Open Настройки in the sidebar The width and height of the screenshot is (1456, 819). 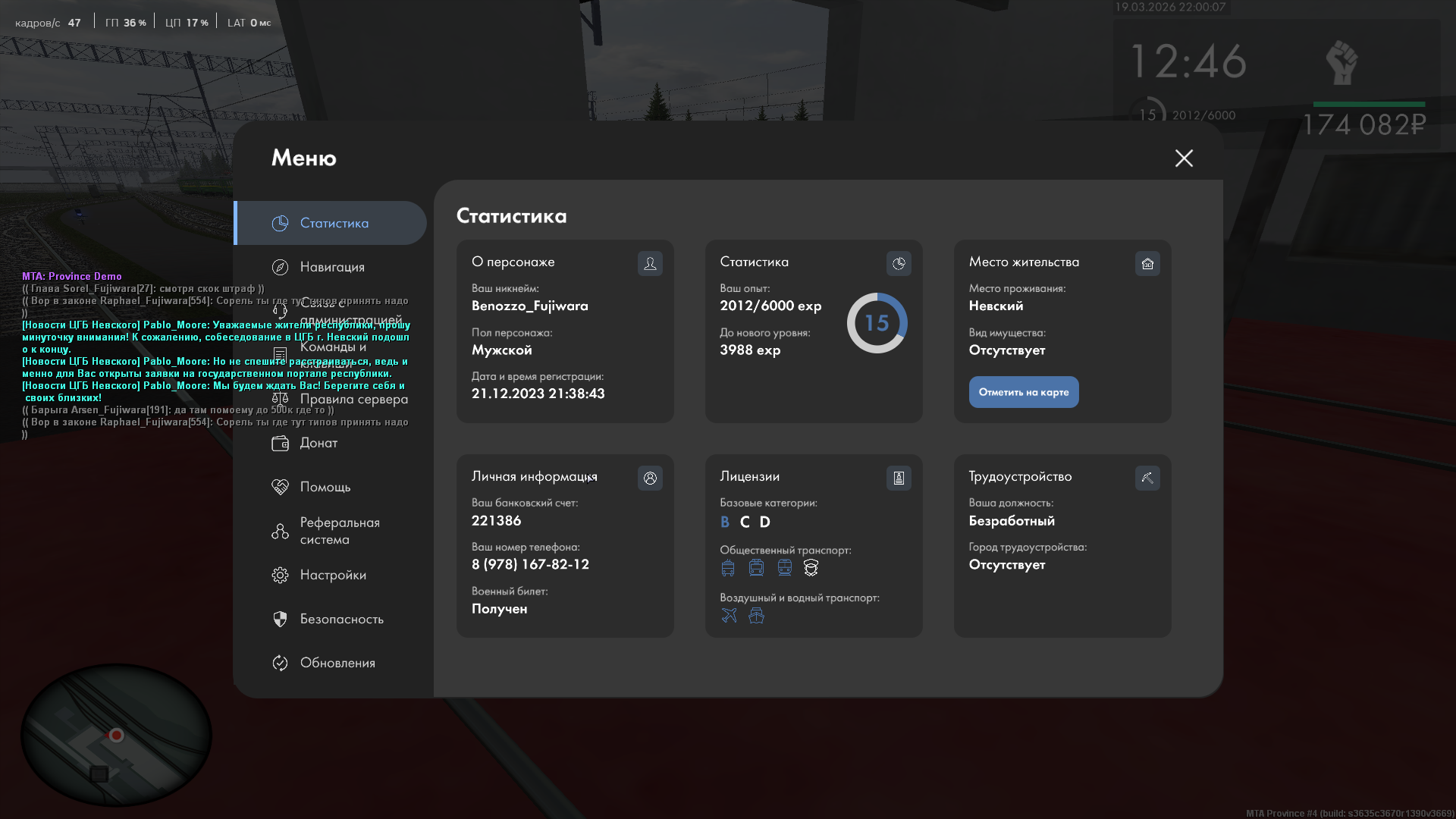(333, 575)
